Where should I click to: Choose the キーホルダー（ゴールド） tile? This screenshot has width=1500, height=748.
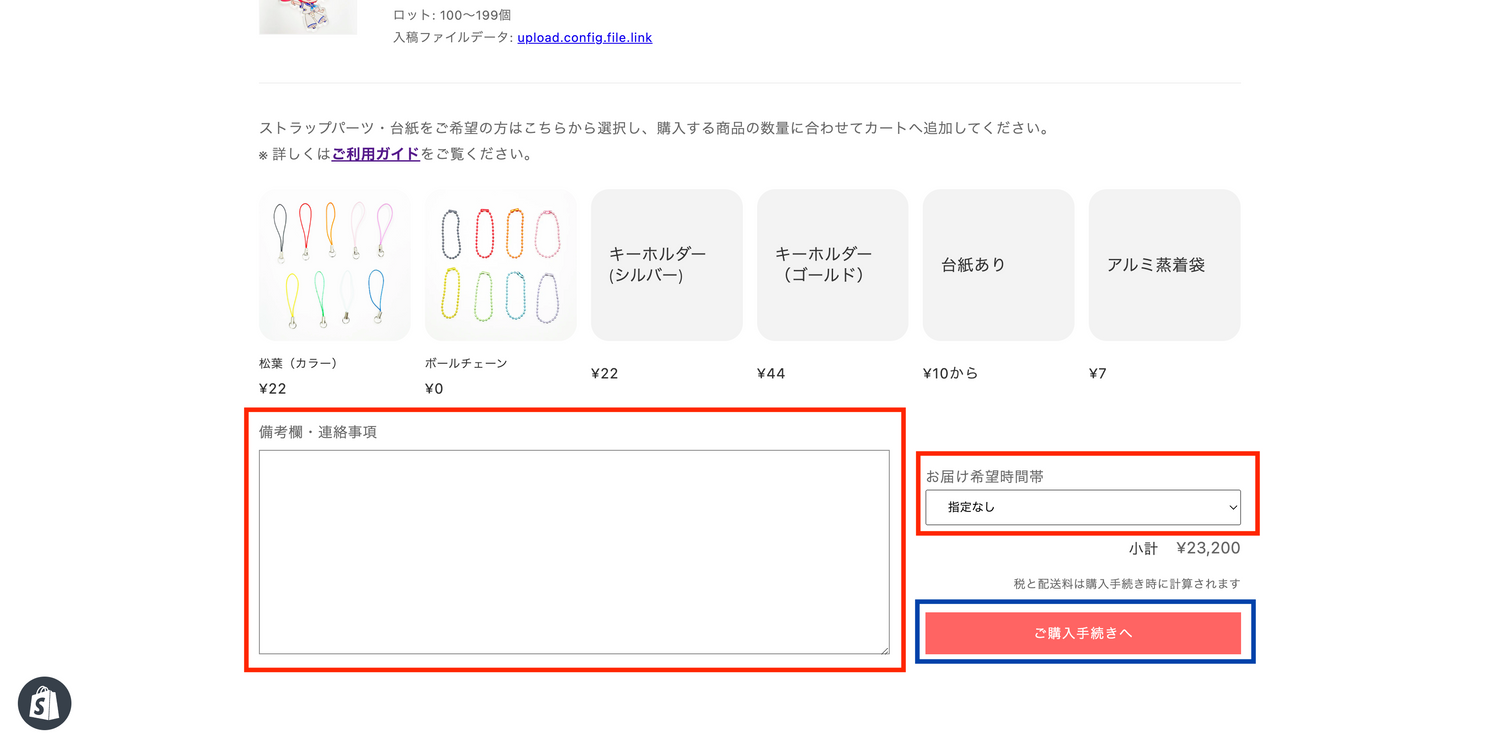832,265
